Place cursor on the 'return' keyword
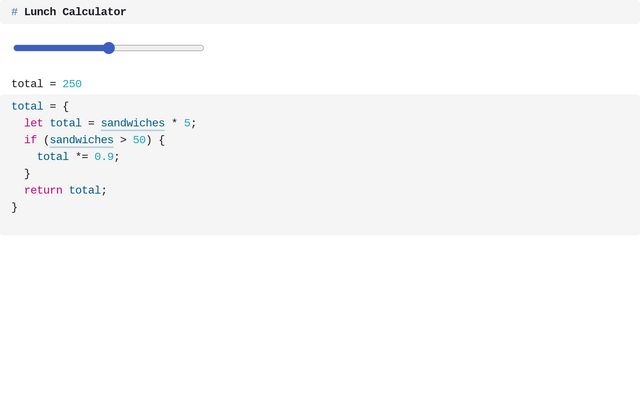The image size is (640, 400). click(43, 190)
